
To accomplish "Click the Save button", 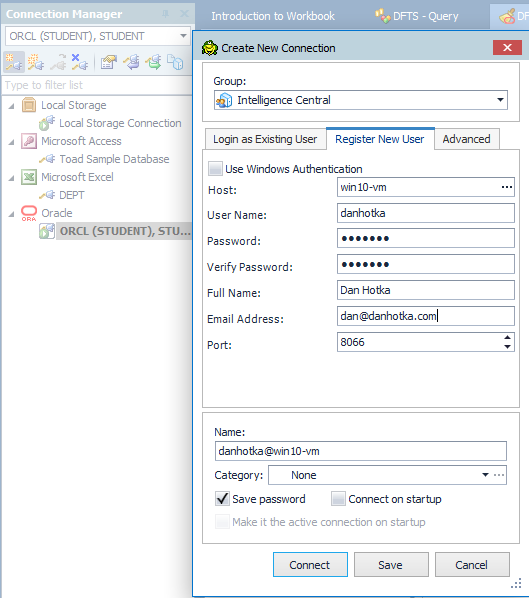I will click(391, 564).
